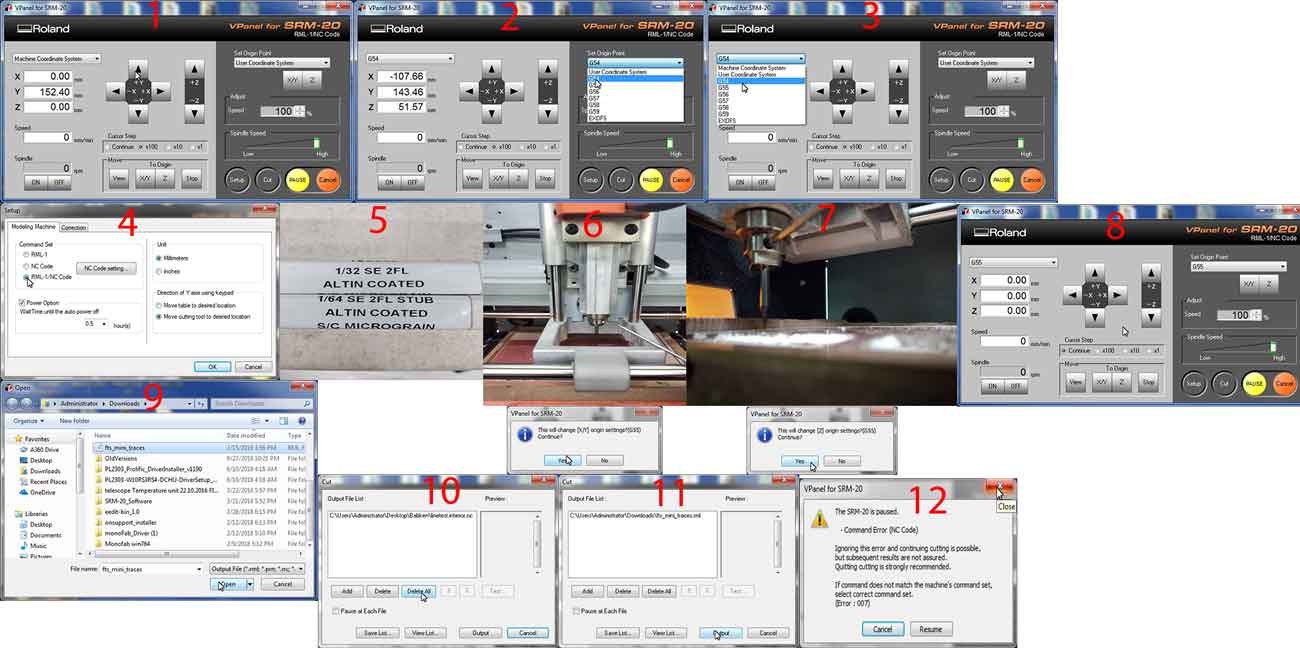Image resolution: width=1300 pixels, height=648 pixels.
Task: Click Output in the .rml Cut dialog
Action: (721, 633)
